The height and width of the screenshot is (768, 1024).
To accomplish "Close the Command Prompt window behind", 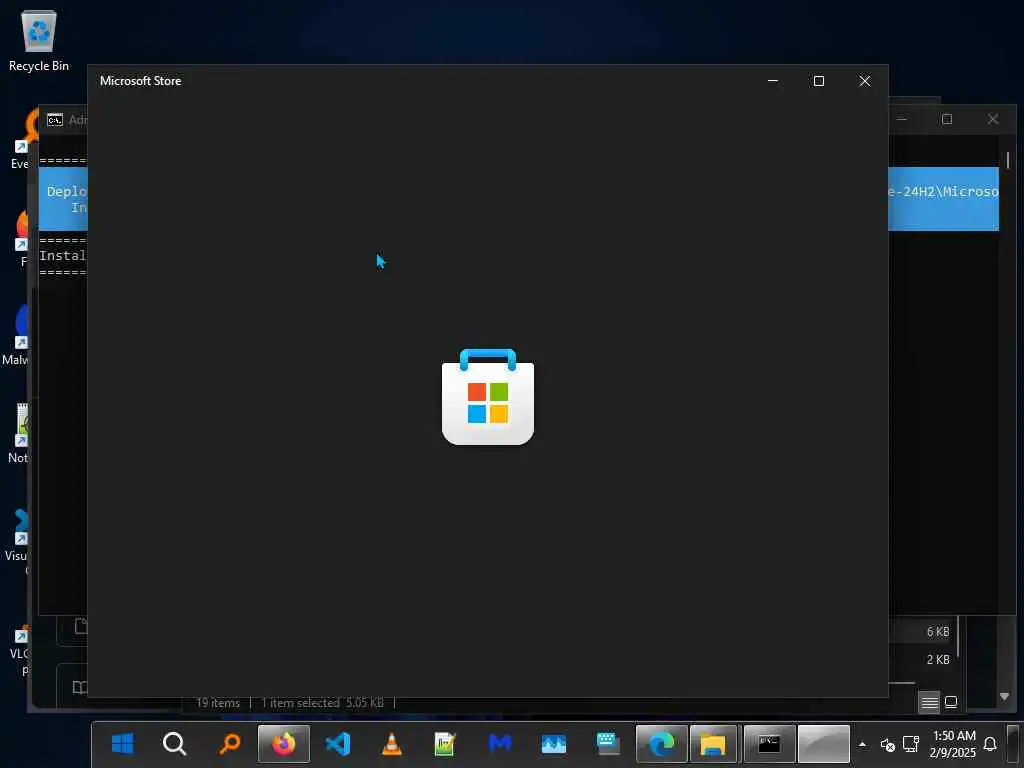I will coord(993,119).
